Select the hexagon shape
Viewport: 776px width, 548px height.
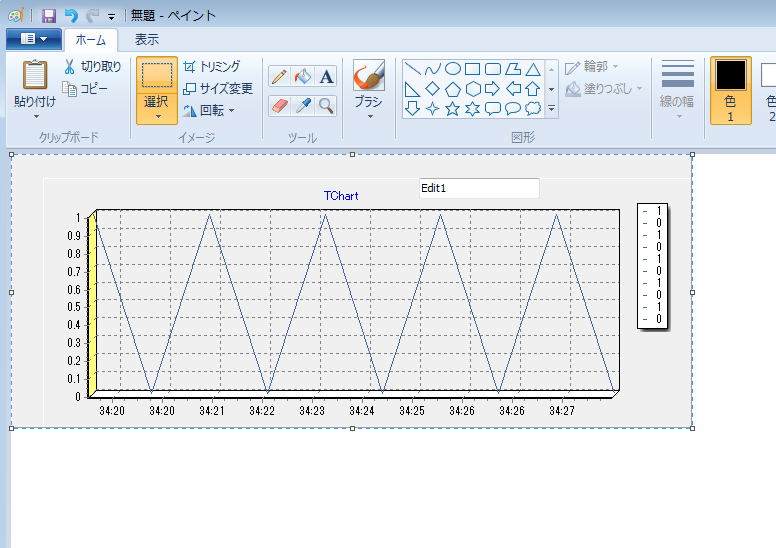[473, 89]
